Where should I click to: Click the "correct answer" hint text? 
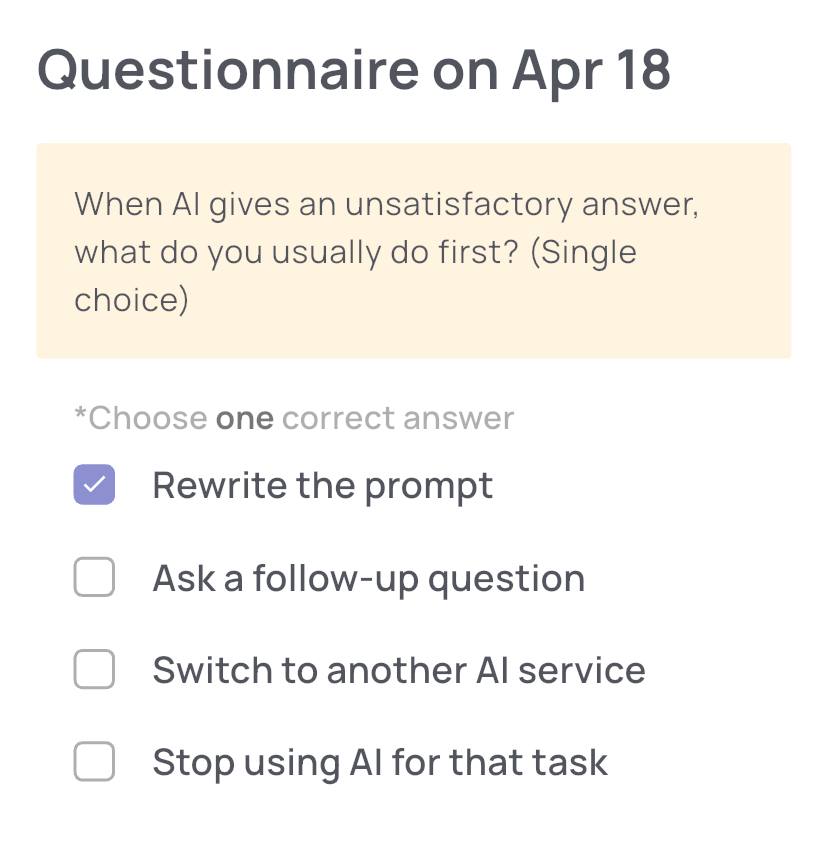click(398, 418)
